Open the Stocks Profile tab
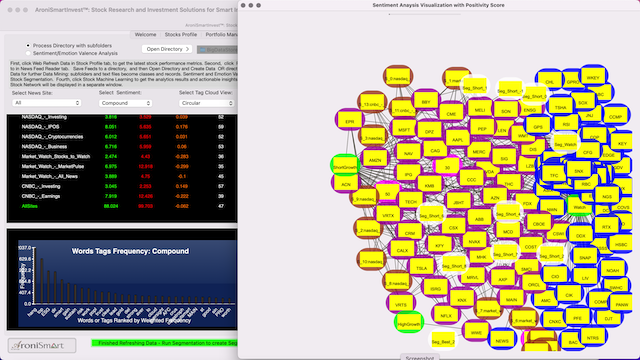Image resolution: width=640 pixels, height=360 pixels. (181, 35)
